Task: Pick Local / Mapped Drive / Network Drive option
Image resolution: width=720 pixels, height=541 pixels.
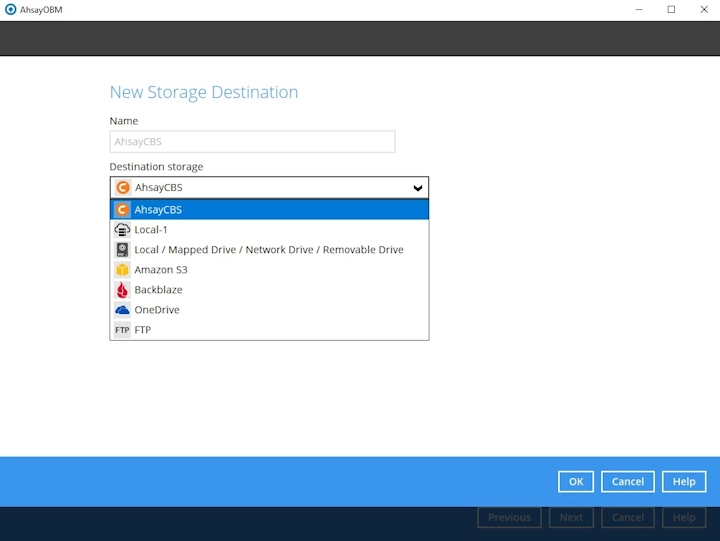Action: (x=270, y=250)
